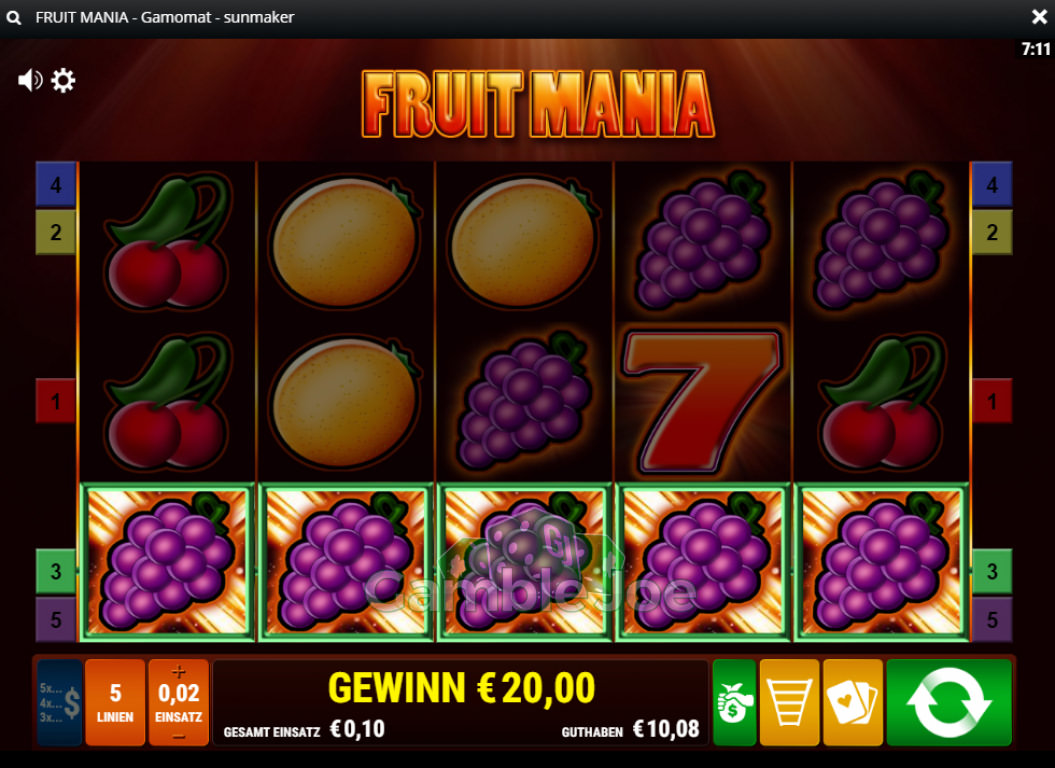Decrease bet with minus below Einsatz
Screen dimensions: 1055x768
(x=178, y=736)
